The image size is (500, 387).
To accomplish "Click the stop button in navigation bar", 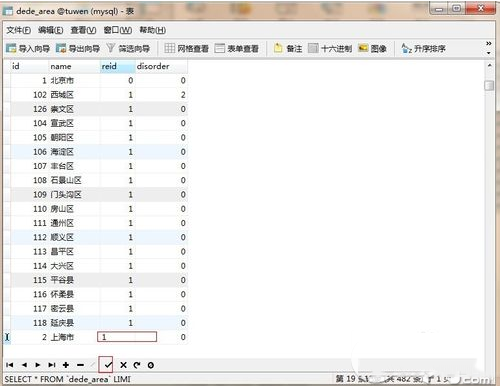I will tap(151, 365).
